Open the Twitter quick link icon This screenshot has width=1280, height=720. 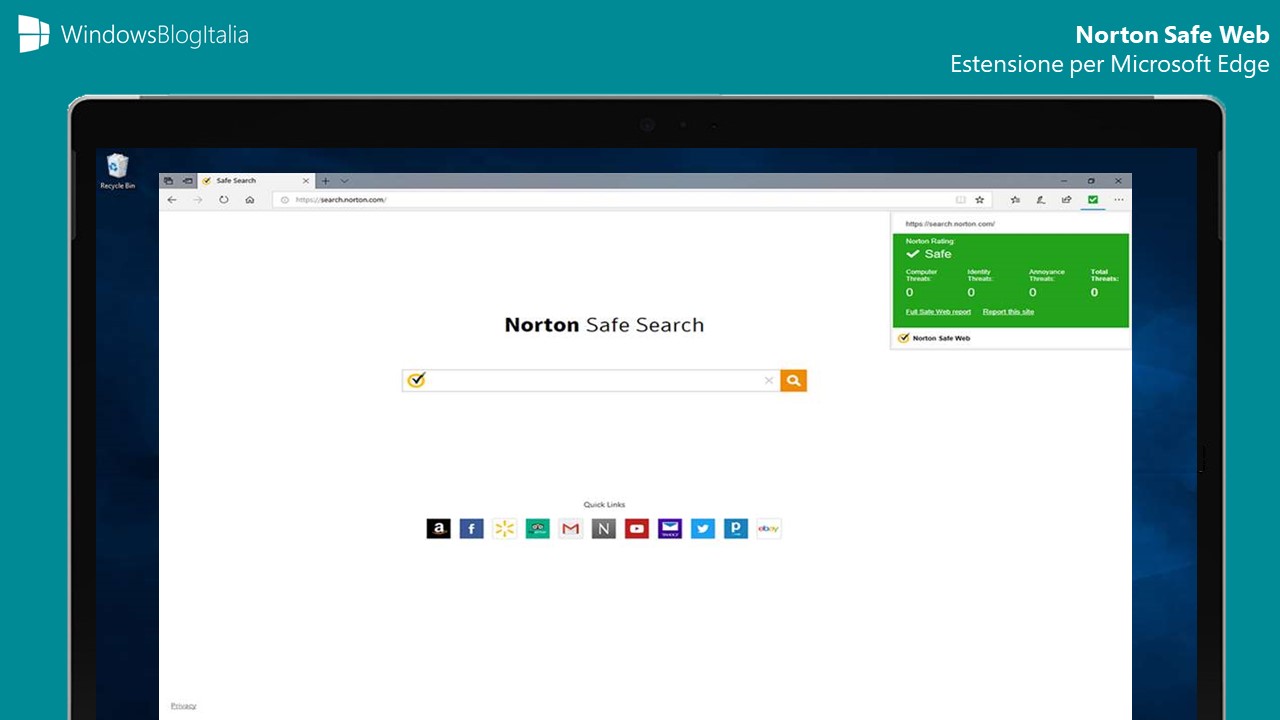point(703,529)
